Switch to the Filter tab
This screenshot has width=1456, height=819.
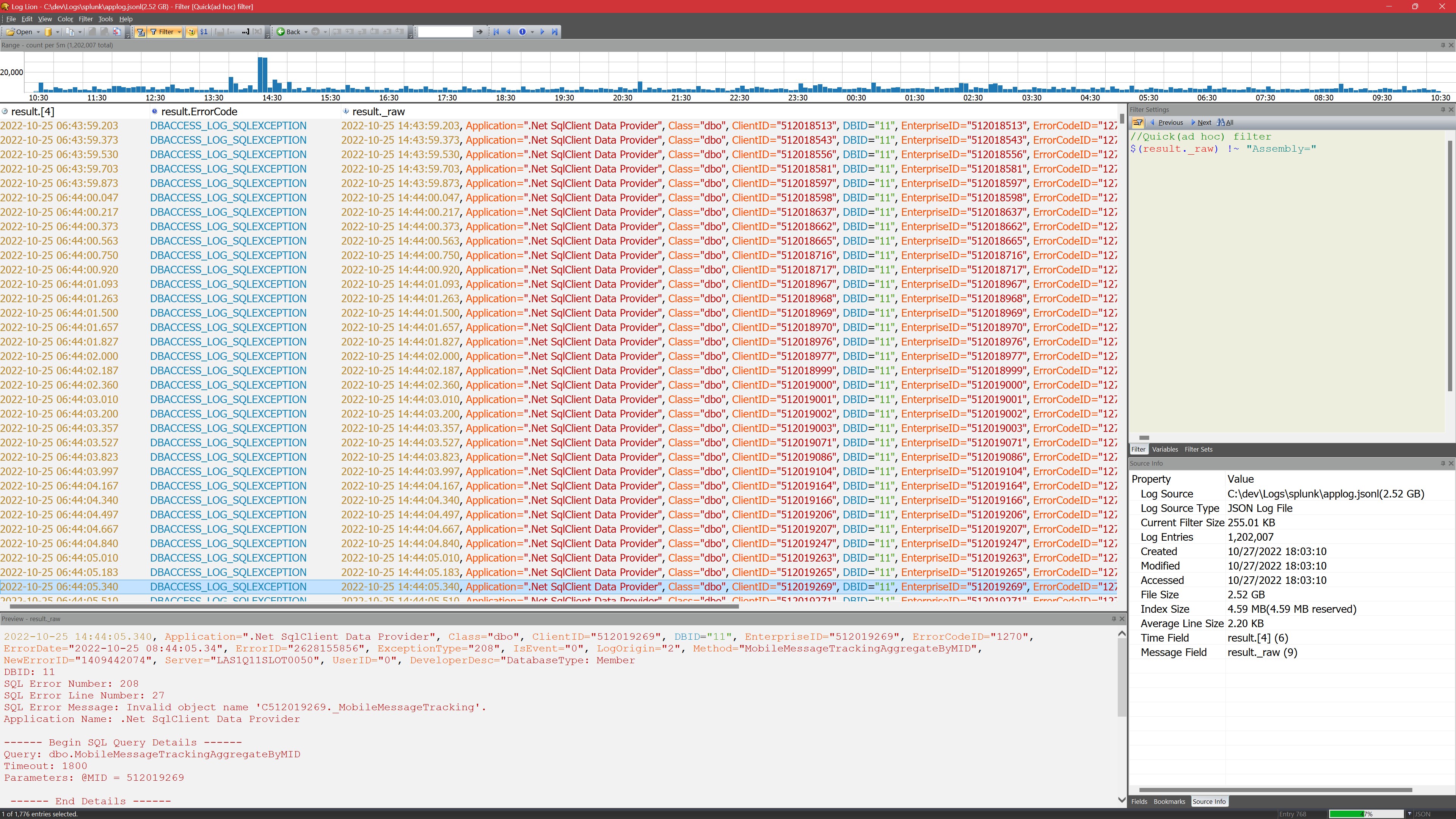click(x=1138, y=449)
